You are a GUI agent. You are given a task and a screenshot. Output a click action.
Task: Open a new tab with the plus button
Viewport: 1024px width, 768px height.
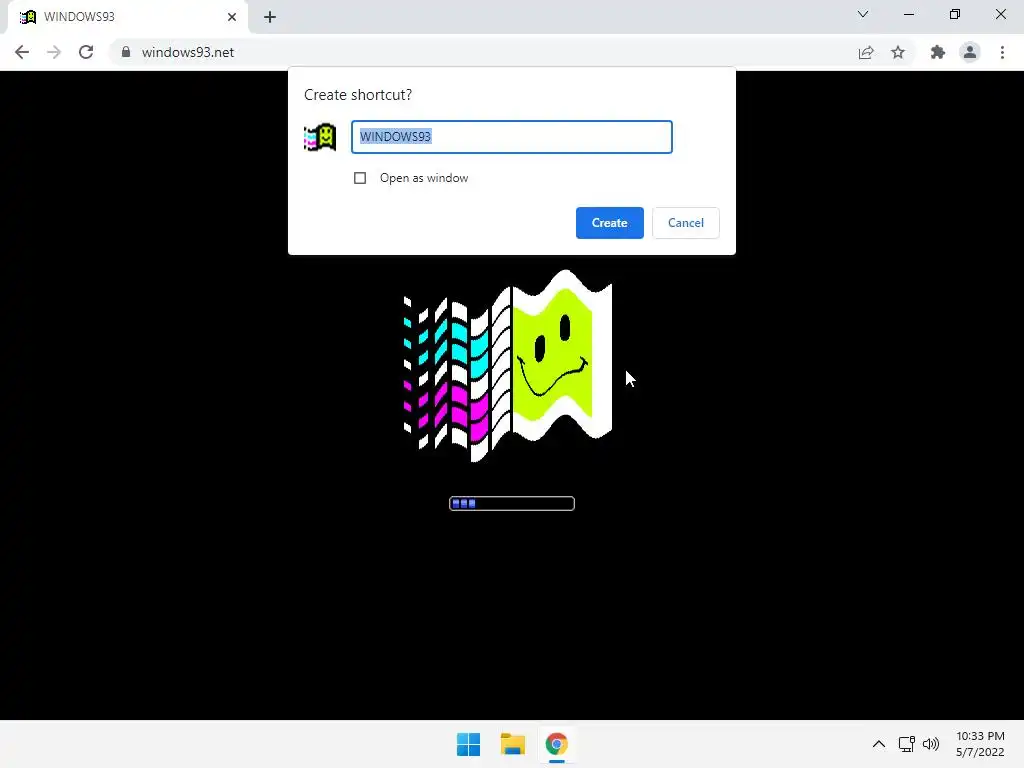[x=270, y=17]
